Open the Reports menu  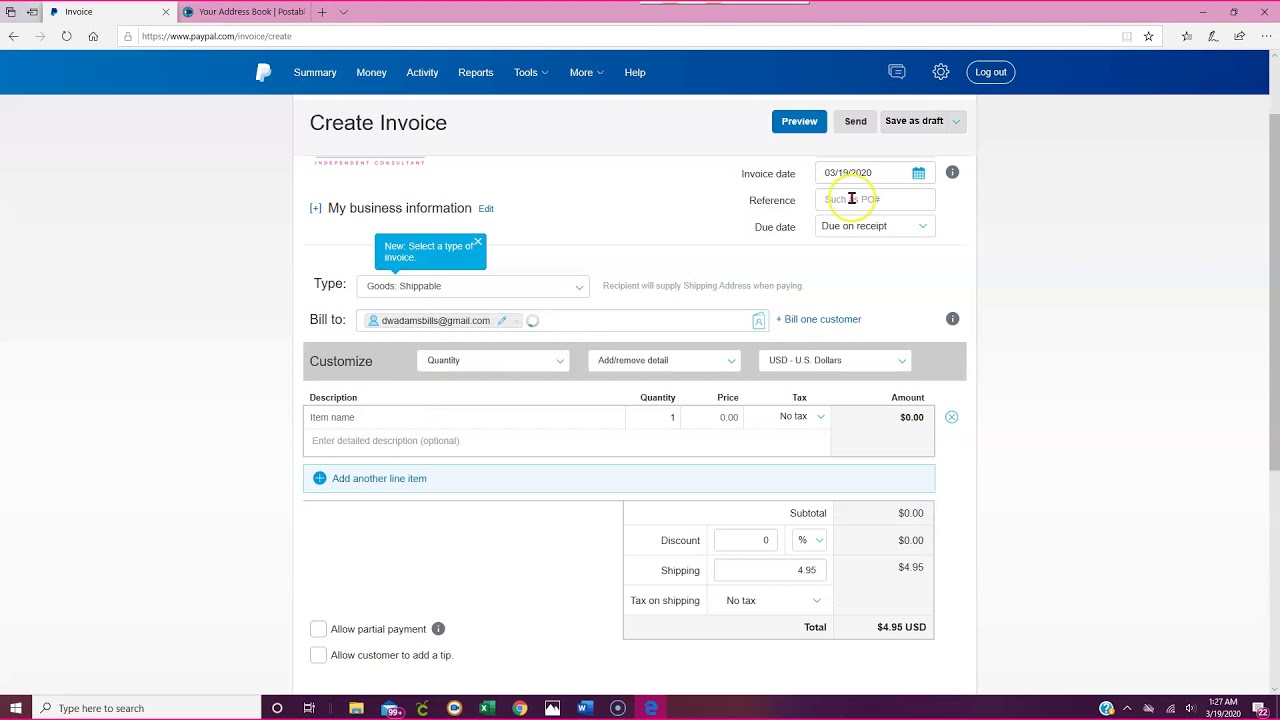point(476,72)
